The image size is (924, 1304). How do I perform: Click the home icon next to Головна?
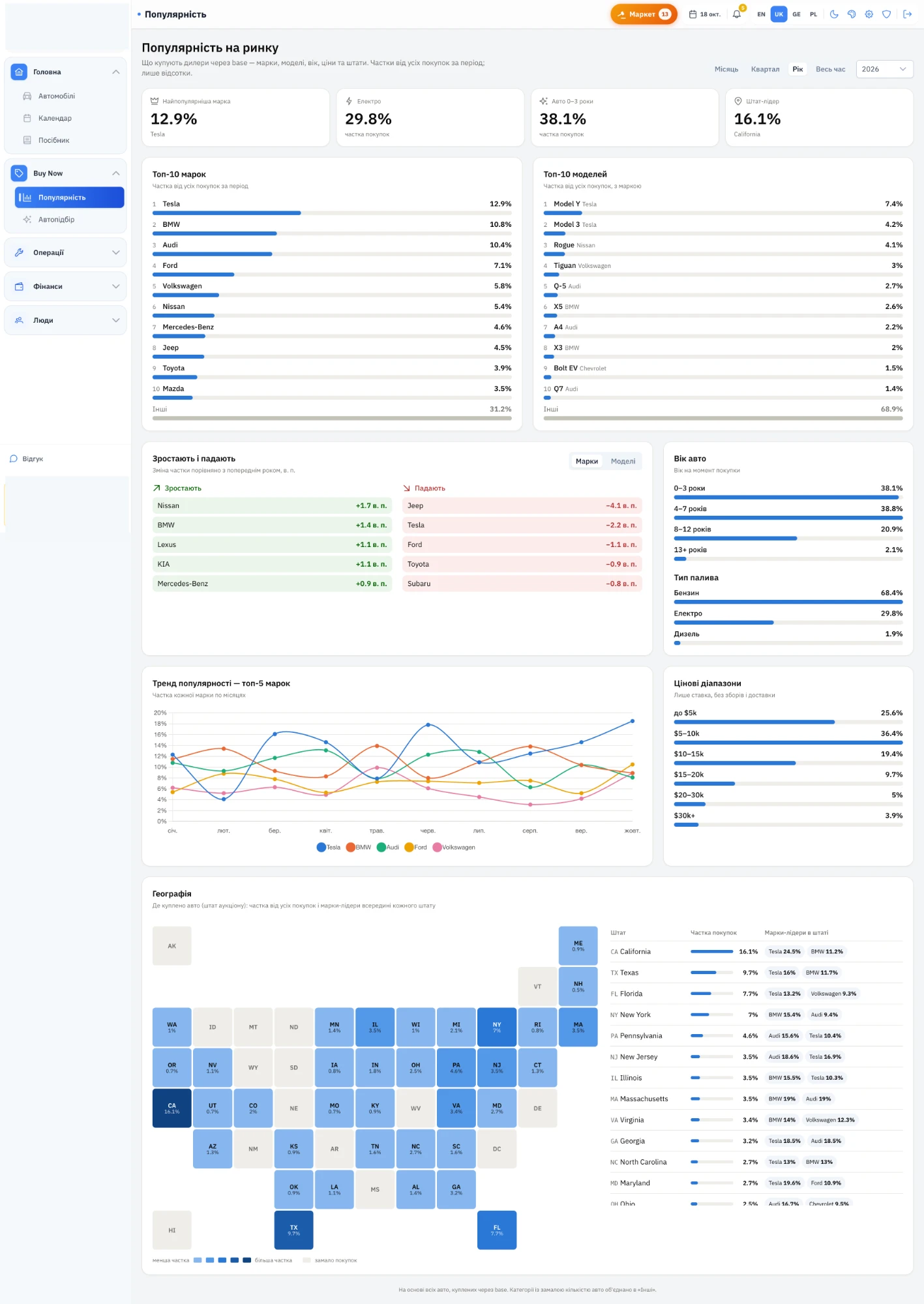[19, 72]
